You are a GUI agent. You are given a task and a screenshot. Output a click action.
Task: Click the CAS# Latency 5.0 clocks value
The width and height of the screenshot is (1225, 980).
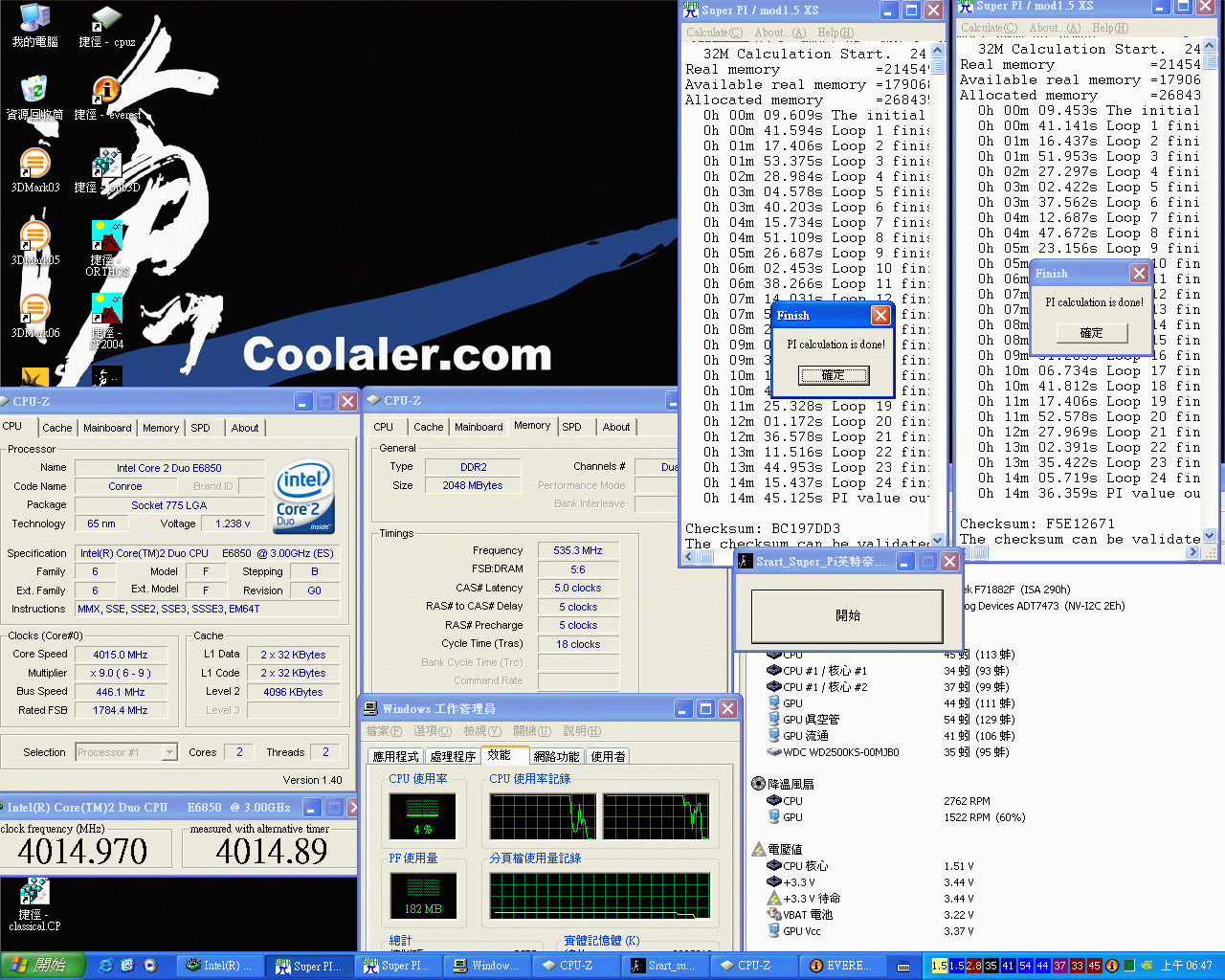[x=578, y=588]
